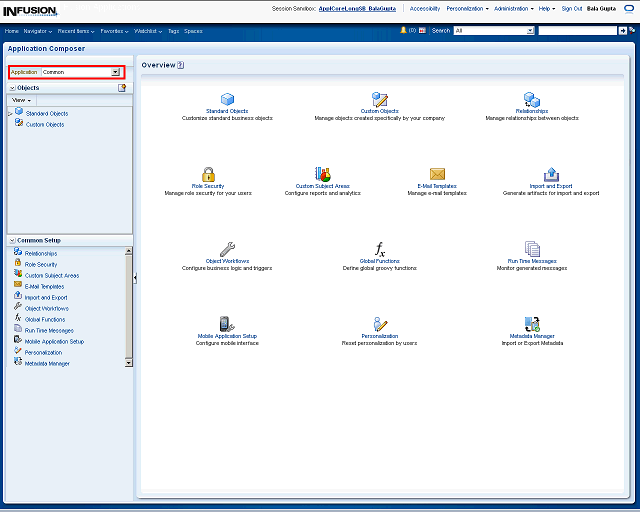The width and height of the screenshot is (640, 512).
Task: Open Mobile Application Setup icon in Overview
Action: click(x=227, y=324)
